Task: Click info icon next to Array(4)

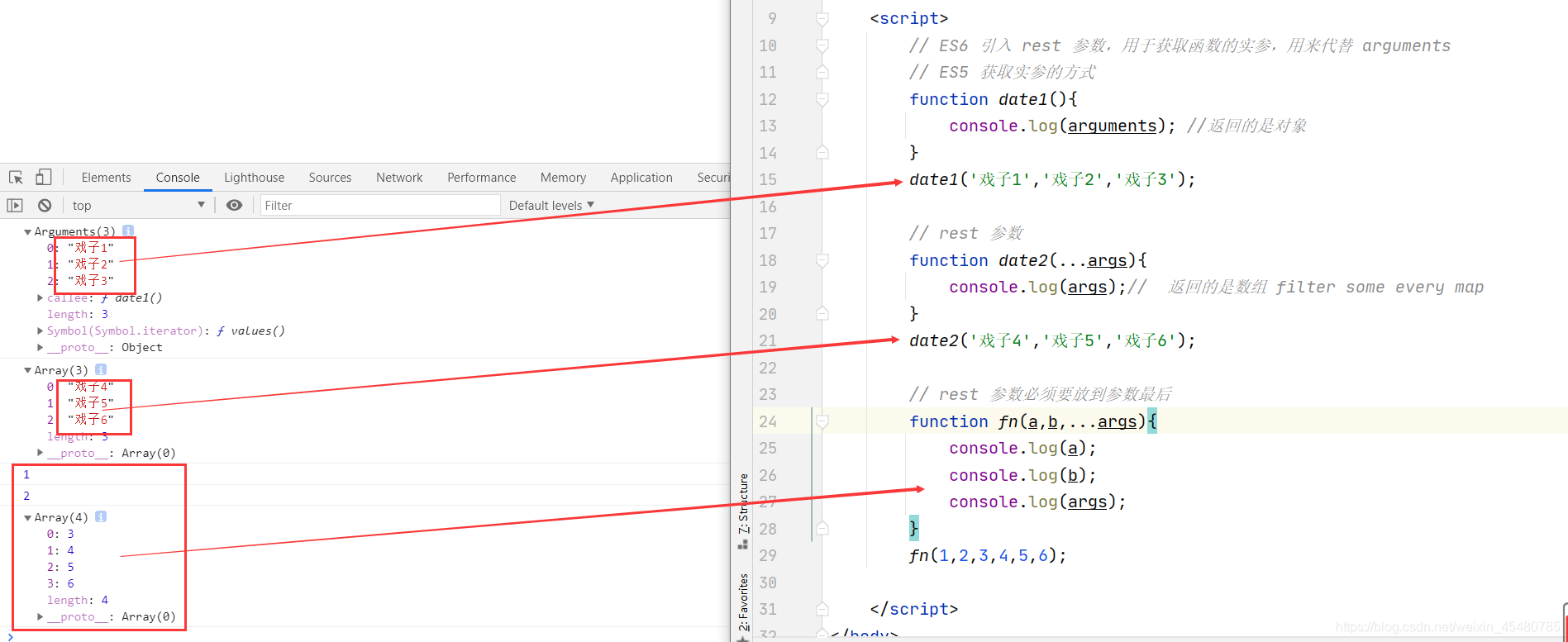Action: (101, 516)
